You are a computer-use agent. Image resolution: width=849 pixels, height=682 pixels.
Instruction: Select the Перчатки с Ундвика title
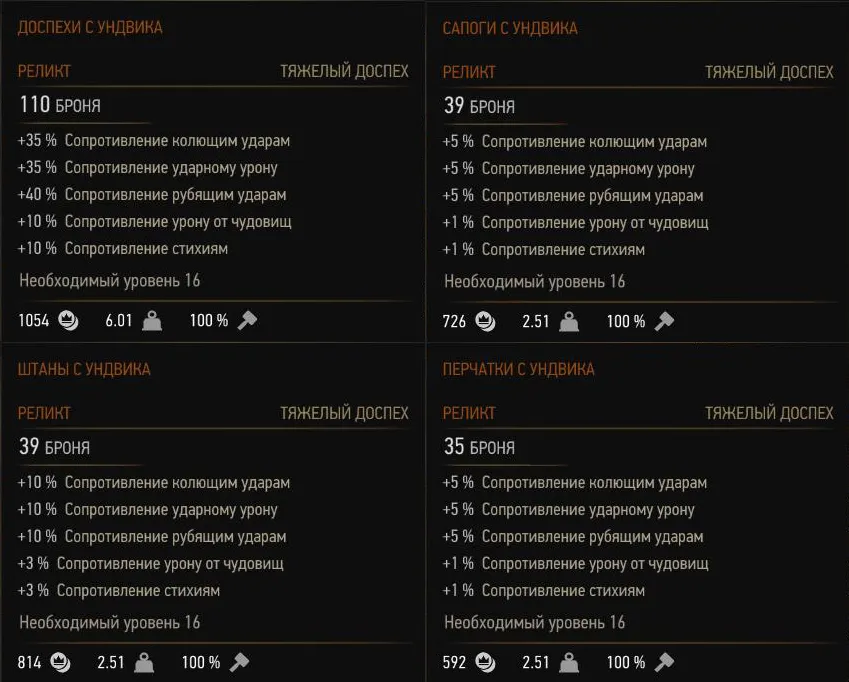pos(518,370)
